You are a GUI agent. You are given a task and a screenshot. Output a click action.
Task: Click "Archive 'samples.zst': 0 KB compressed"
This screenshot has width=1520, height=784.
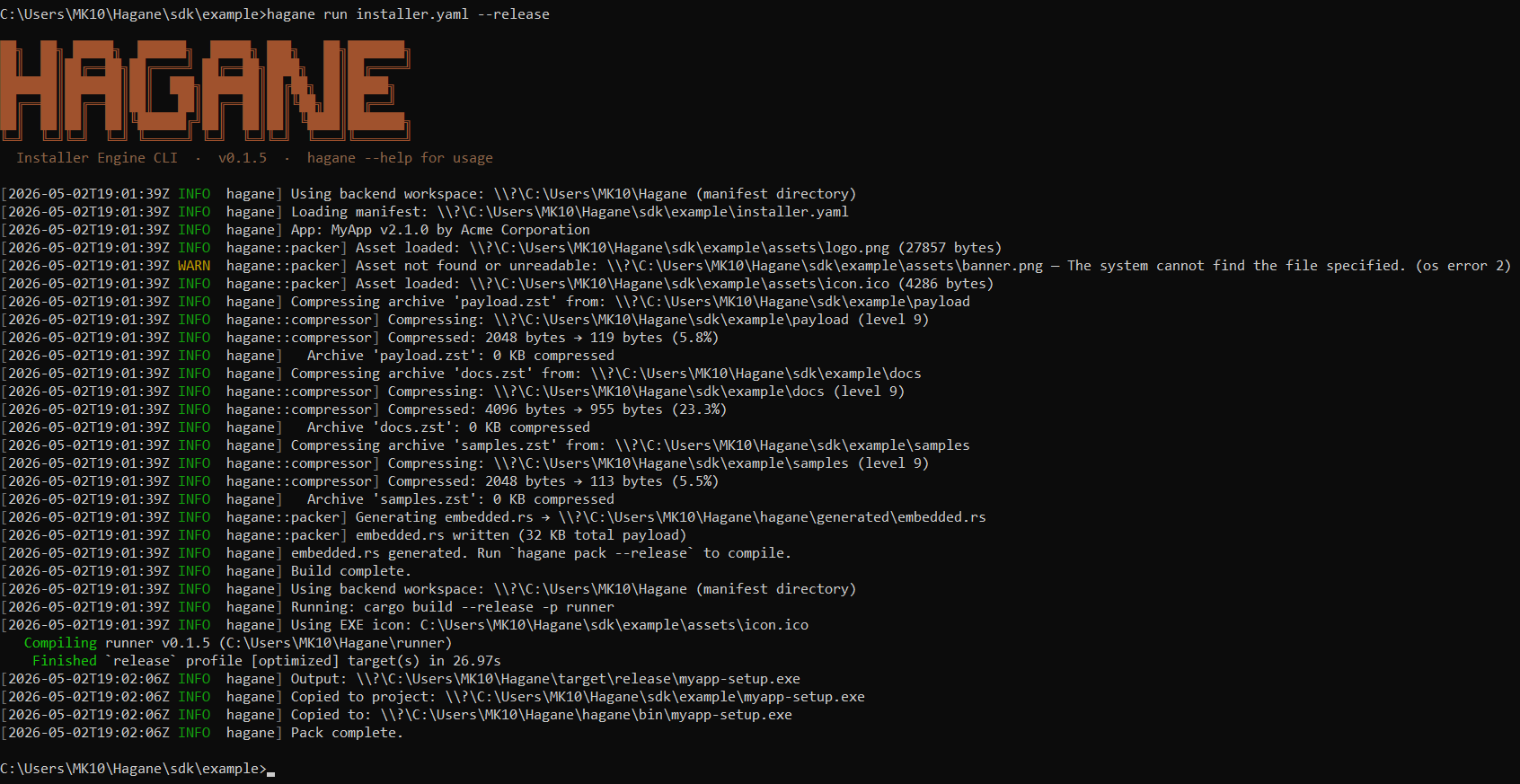coord(461,499)
